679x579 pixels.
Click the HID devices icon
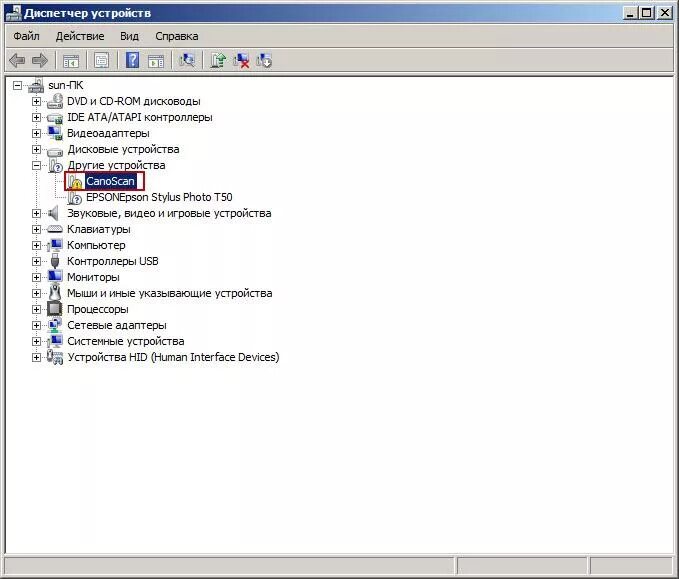coord(55,357)
